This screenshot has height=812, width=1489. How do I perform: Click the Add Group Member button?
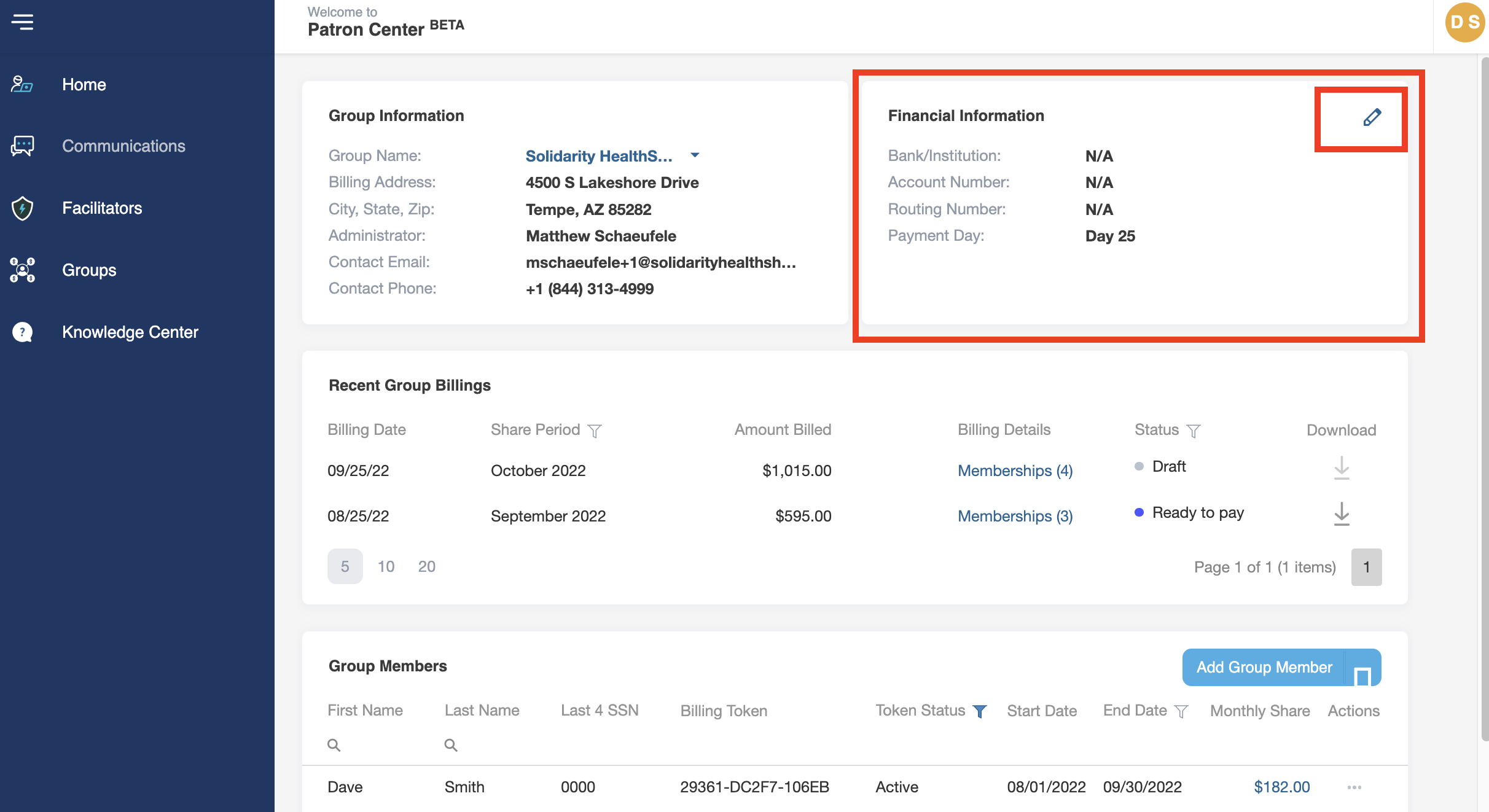coord(1264,668)
